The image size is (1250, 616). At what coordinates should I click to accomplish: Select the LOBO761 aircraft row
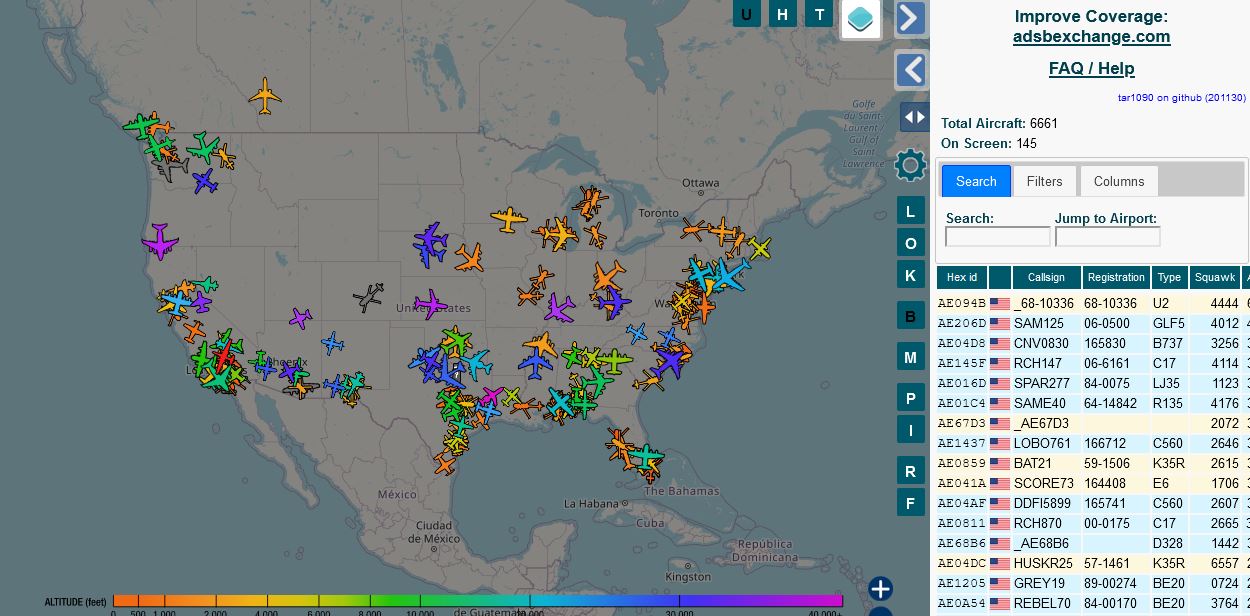[1093, 443]
